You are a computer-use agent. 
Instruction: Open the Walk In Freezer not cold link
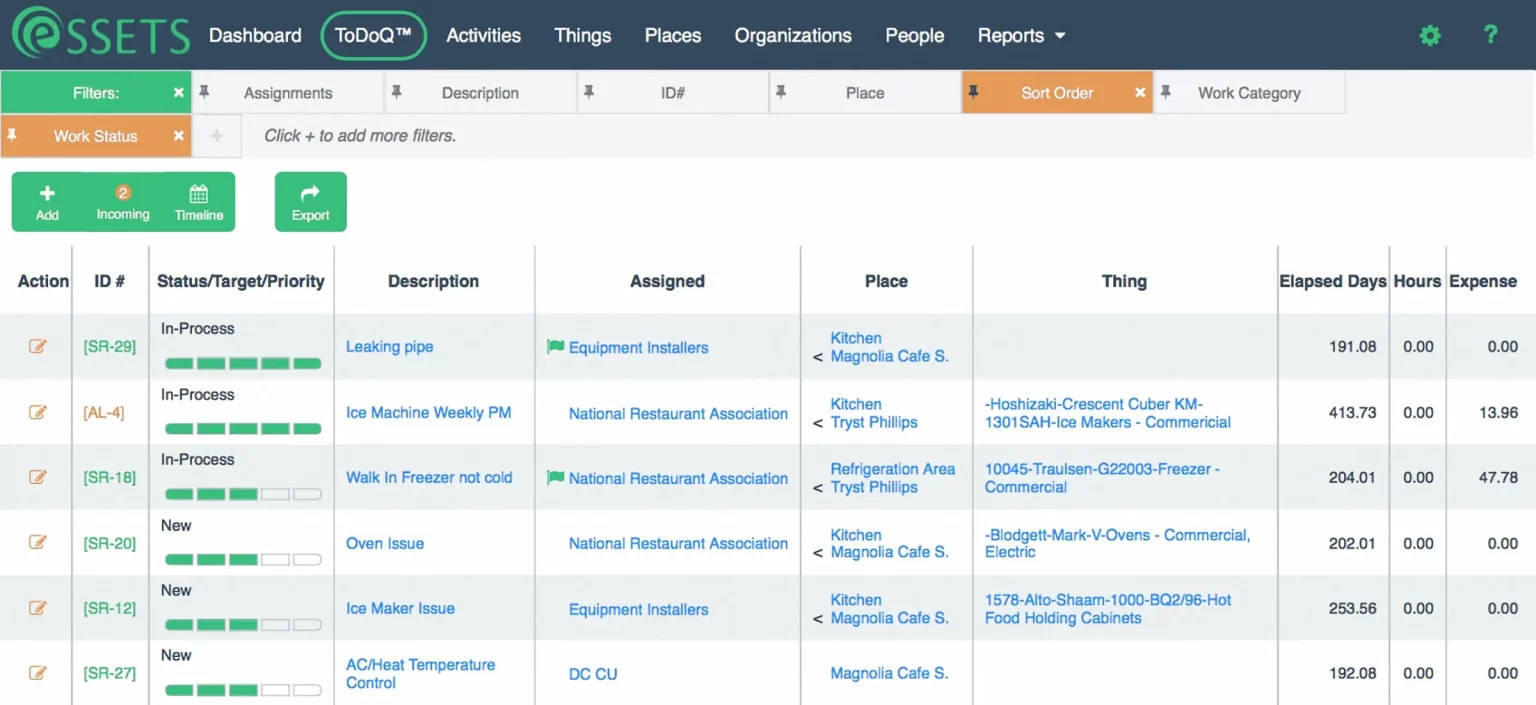click(429, 478)
